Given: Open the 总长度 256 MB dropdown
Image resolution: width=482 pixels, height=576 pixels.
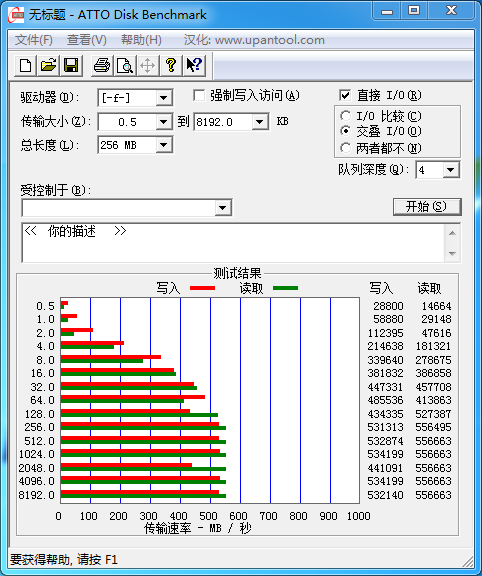Looking at the screenshot, I should 163,145.
